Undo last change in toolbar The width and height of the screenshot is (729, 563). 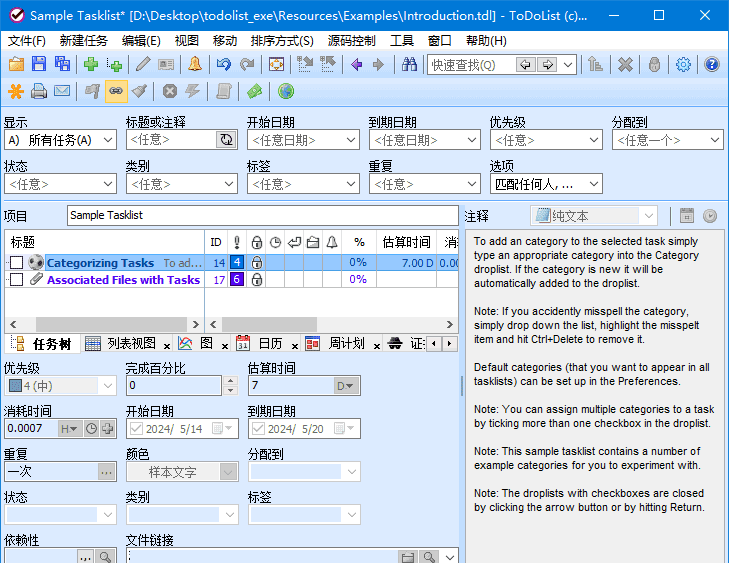[x=224, y=64]
